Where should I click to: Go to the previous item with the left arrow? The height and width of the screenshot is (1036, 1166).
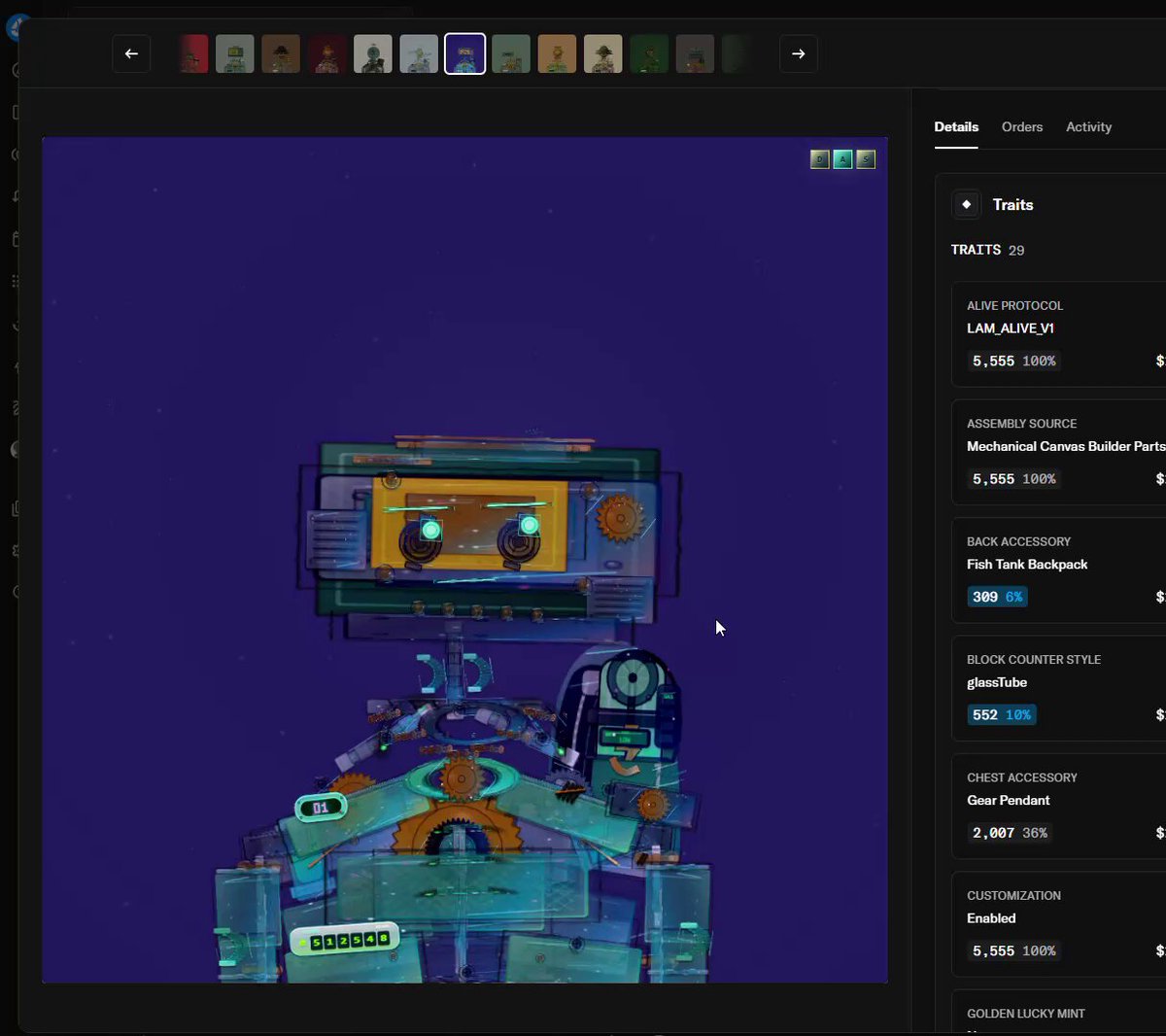click(x=131, y=53)
